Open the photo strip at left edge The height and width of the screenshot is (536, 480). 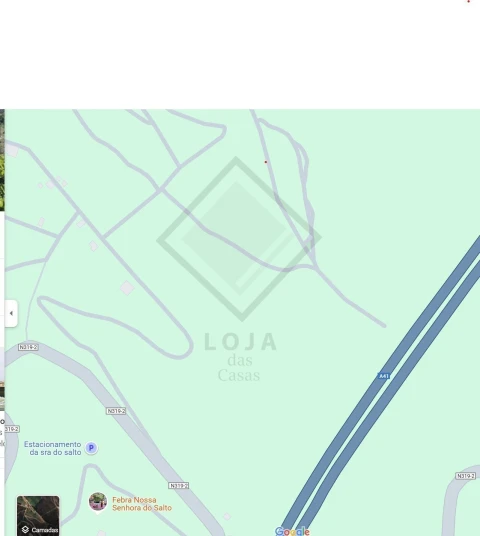(2, 160)
